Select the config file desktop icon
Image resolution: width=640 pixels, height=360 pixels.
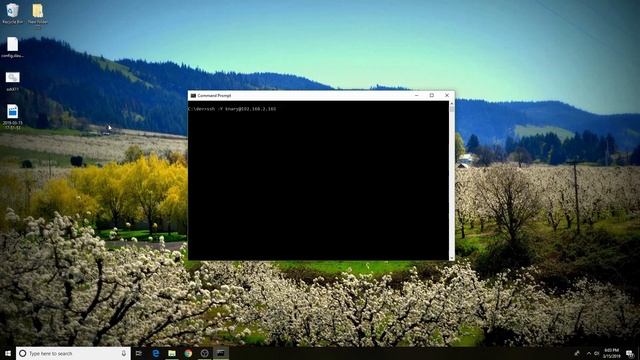(x=12, y=47)
